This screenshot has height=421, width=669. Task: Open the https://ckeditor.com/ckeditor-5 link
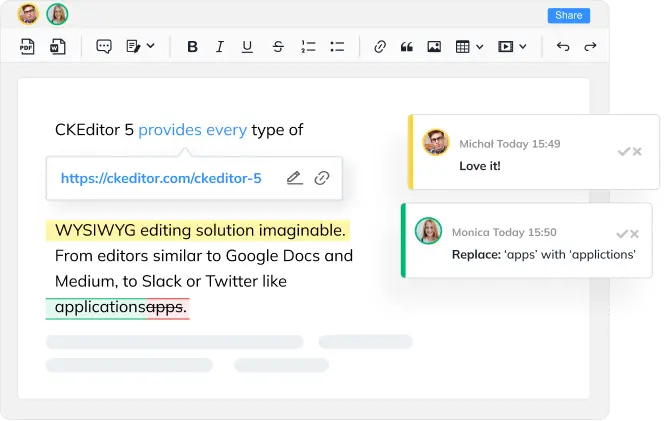(x=161, y=178)
